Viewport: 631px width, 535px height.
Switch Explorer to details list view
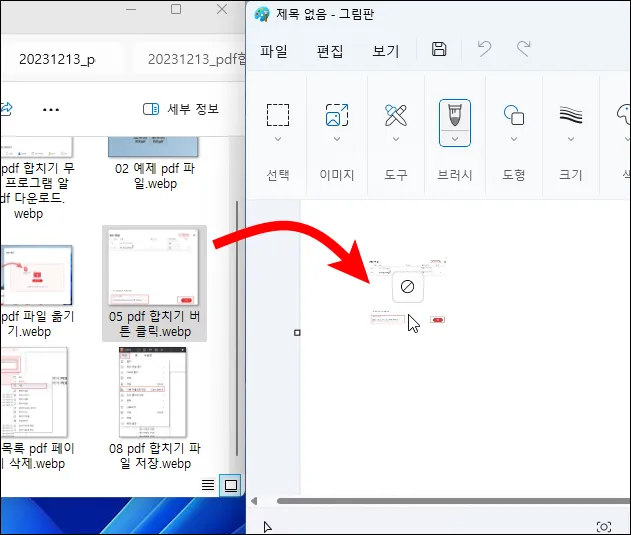coord(208,485)
